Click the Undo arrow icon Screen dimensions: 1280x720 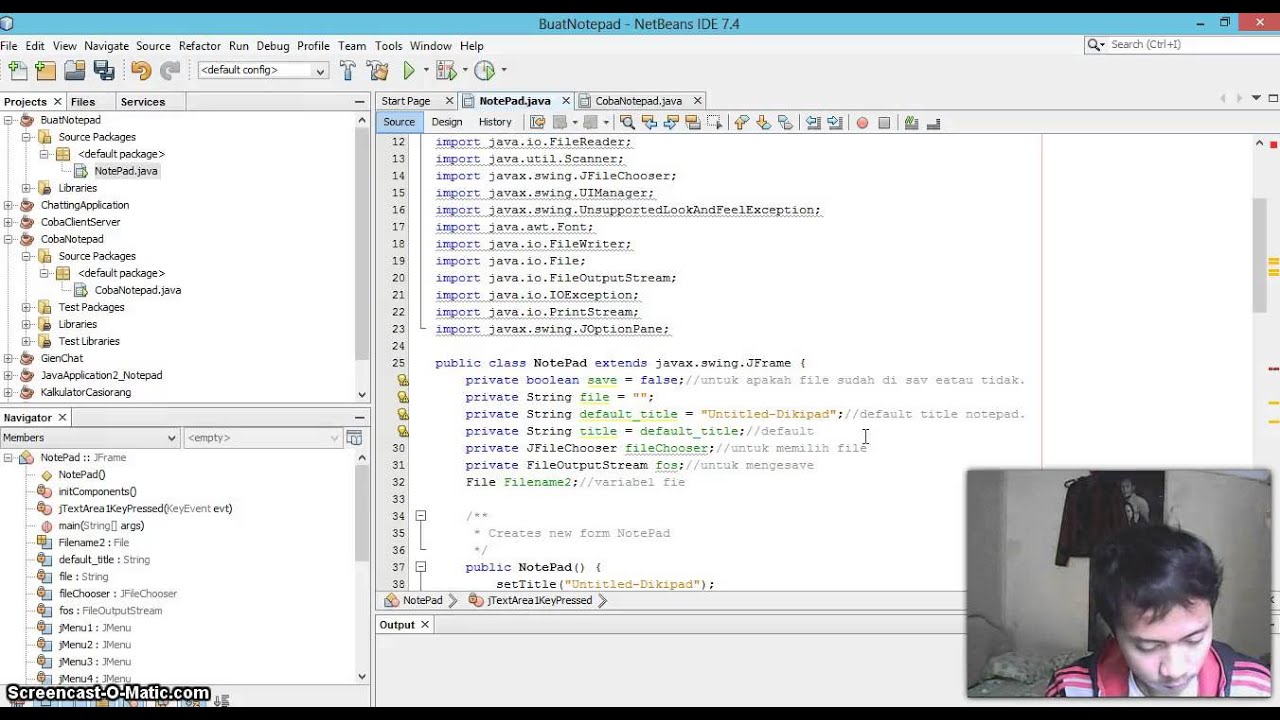pos(141,70)
